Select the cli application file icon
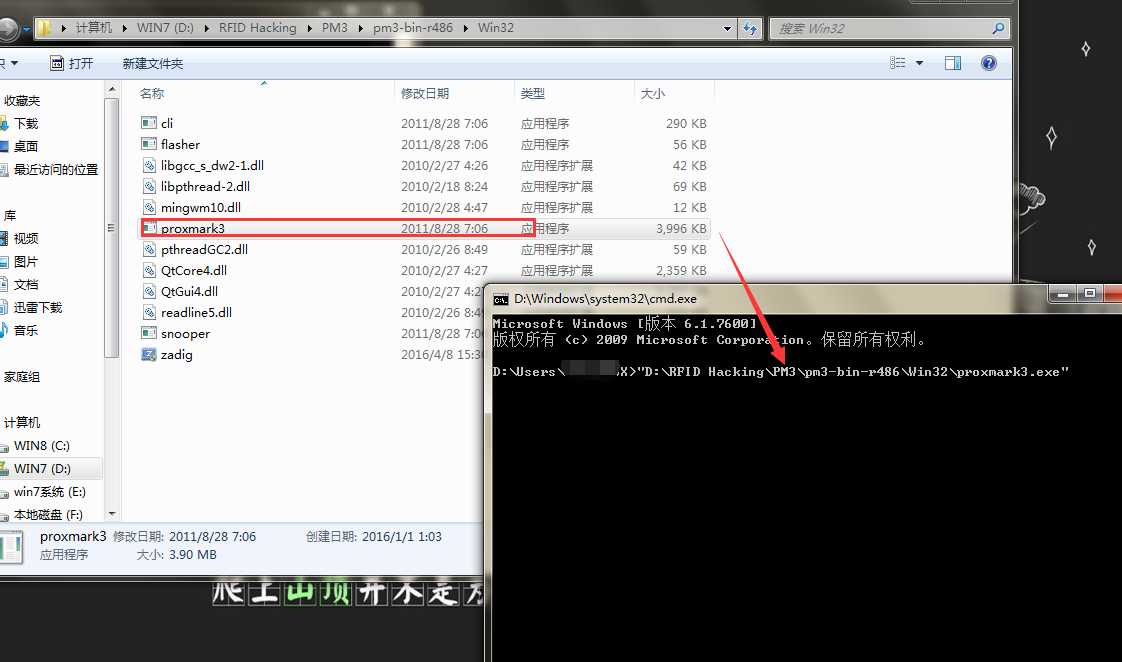This screenshot has height=662, width=1122. (149, 123)
